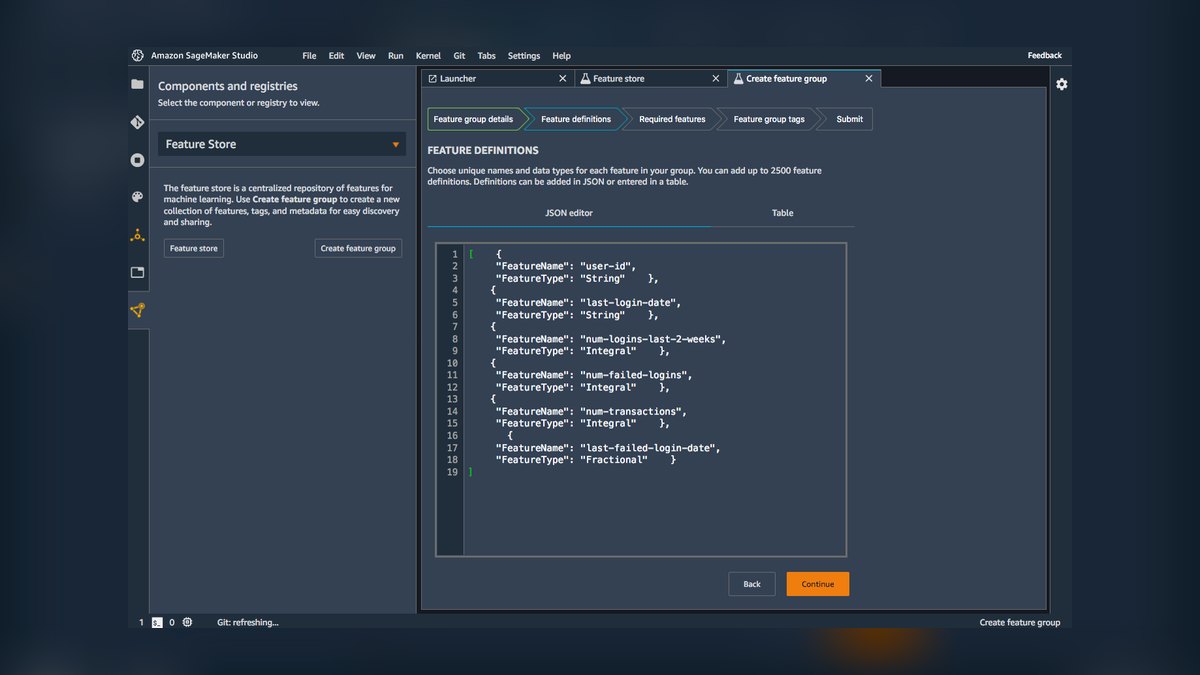Image resolution: width=1200 pixels, height=675 pixels.
Task: Go to Feature group details step
Action: tap(474, 119)
